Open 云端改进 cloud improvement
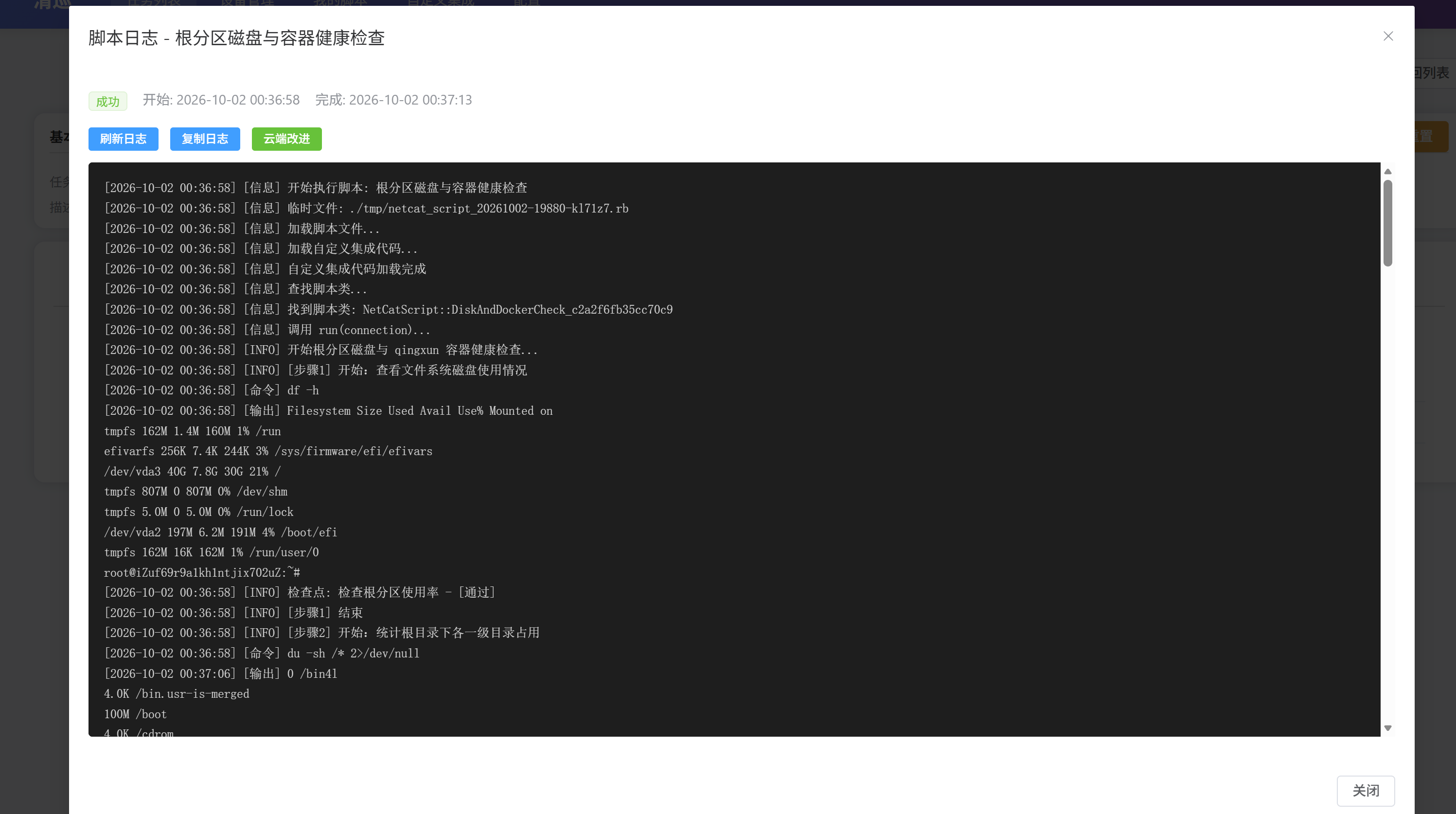 286,139
